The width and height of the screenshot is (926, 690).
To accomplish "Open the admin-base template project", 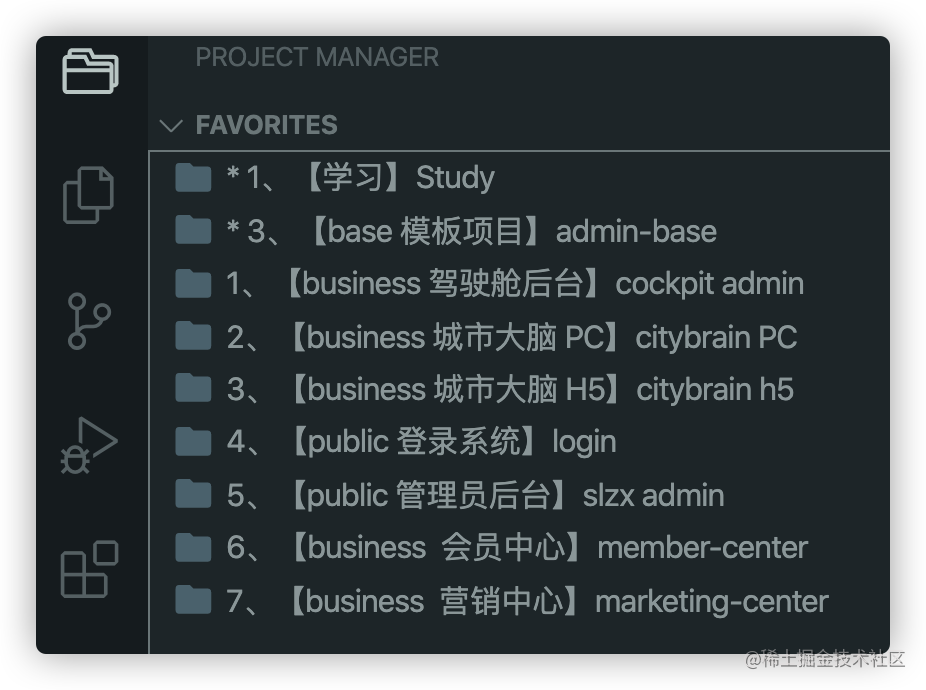I will [x=519, y=230].
